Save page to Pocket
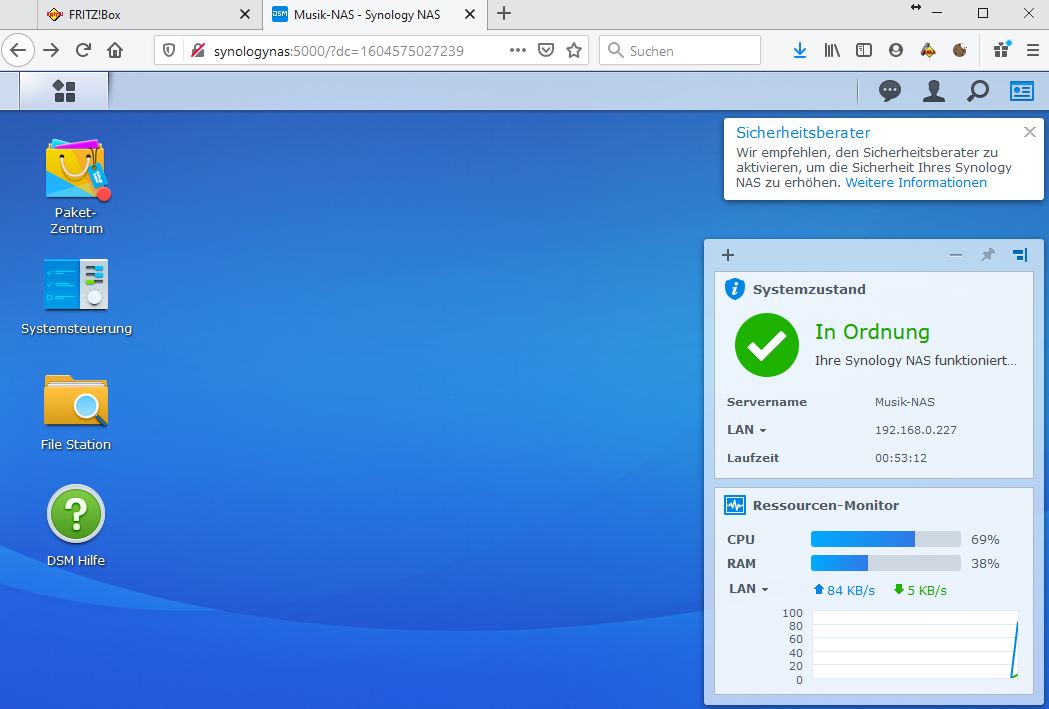The image size is (1049, 709). click(x=546, y=50)
